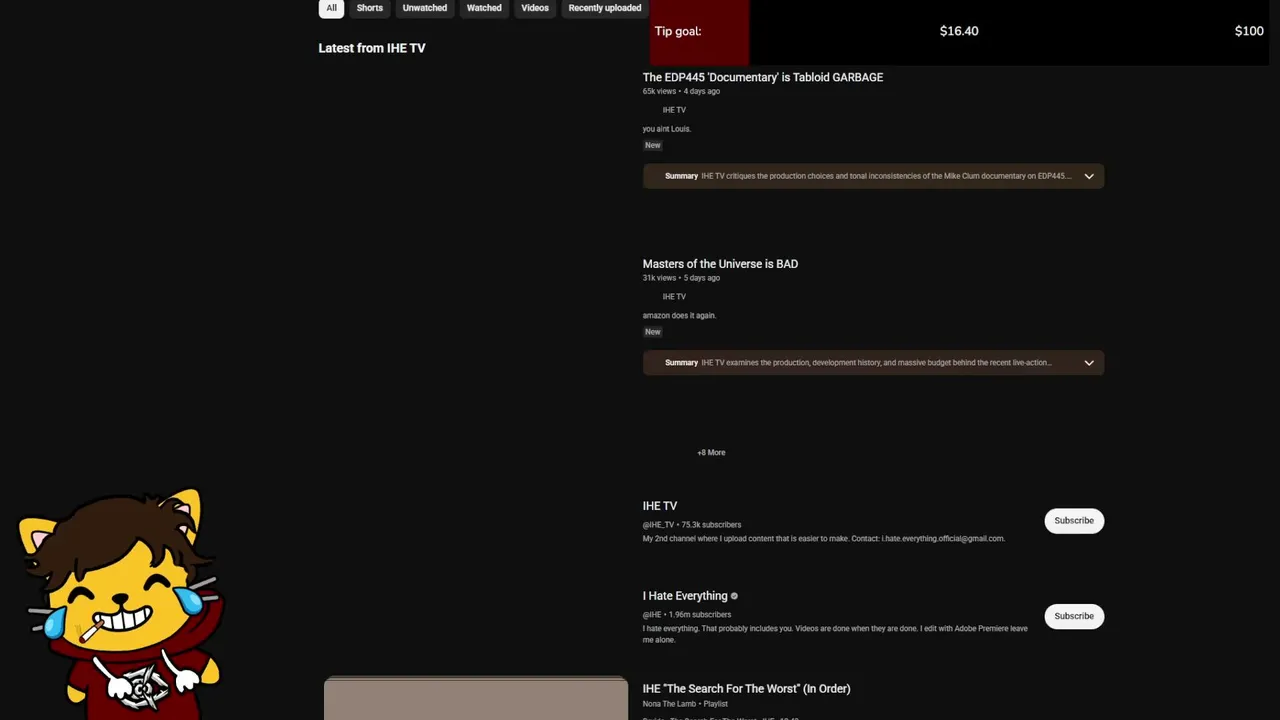The image size is (1280, 720).
Task: Click the "My 2nd channel" description text
Action: tap(823, 539)
